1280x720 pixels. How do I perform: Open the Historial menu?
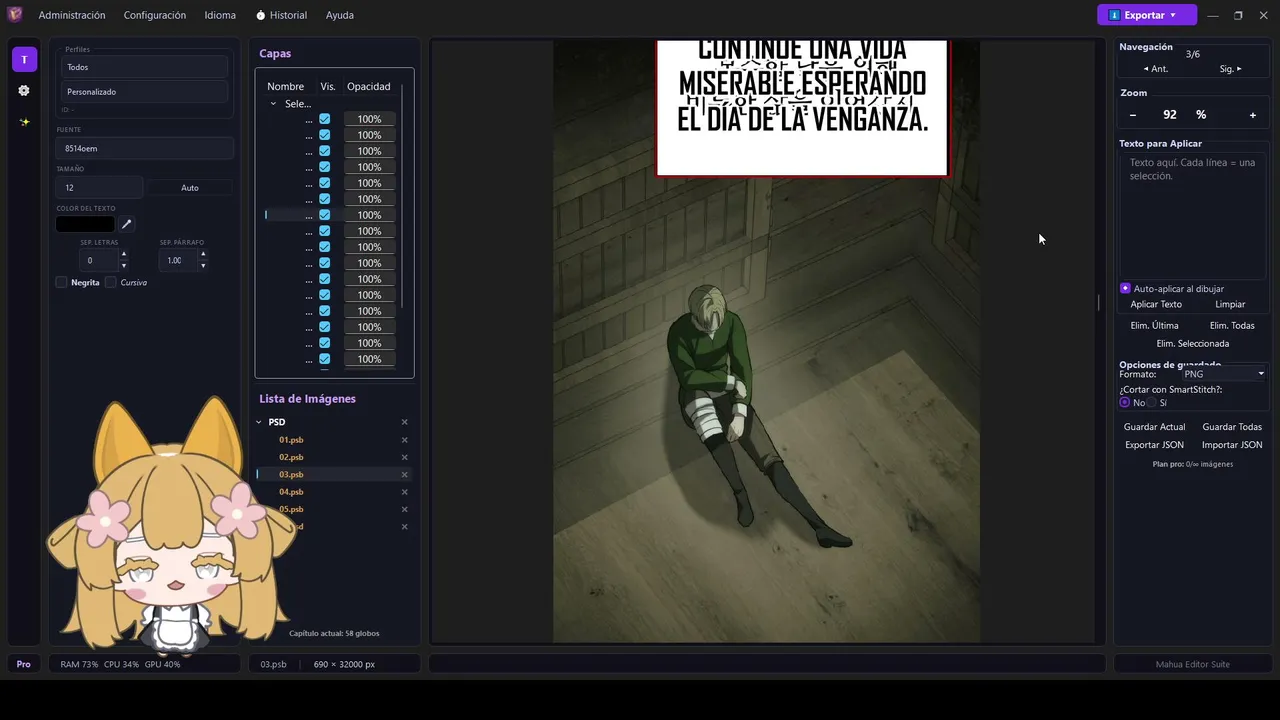point(281,15)
